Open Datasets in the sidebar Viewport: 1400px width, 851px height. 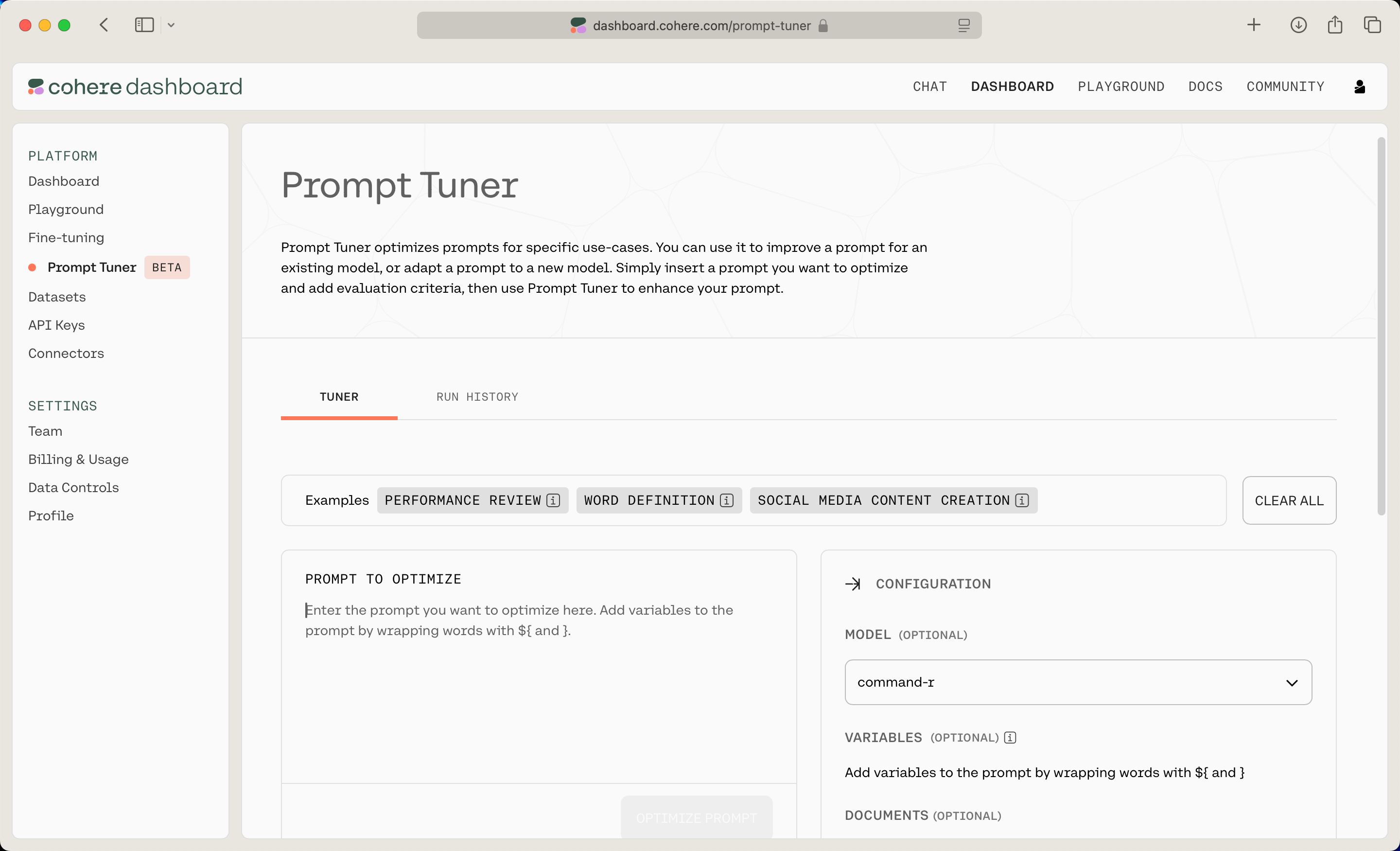(57, 297)
